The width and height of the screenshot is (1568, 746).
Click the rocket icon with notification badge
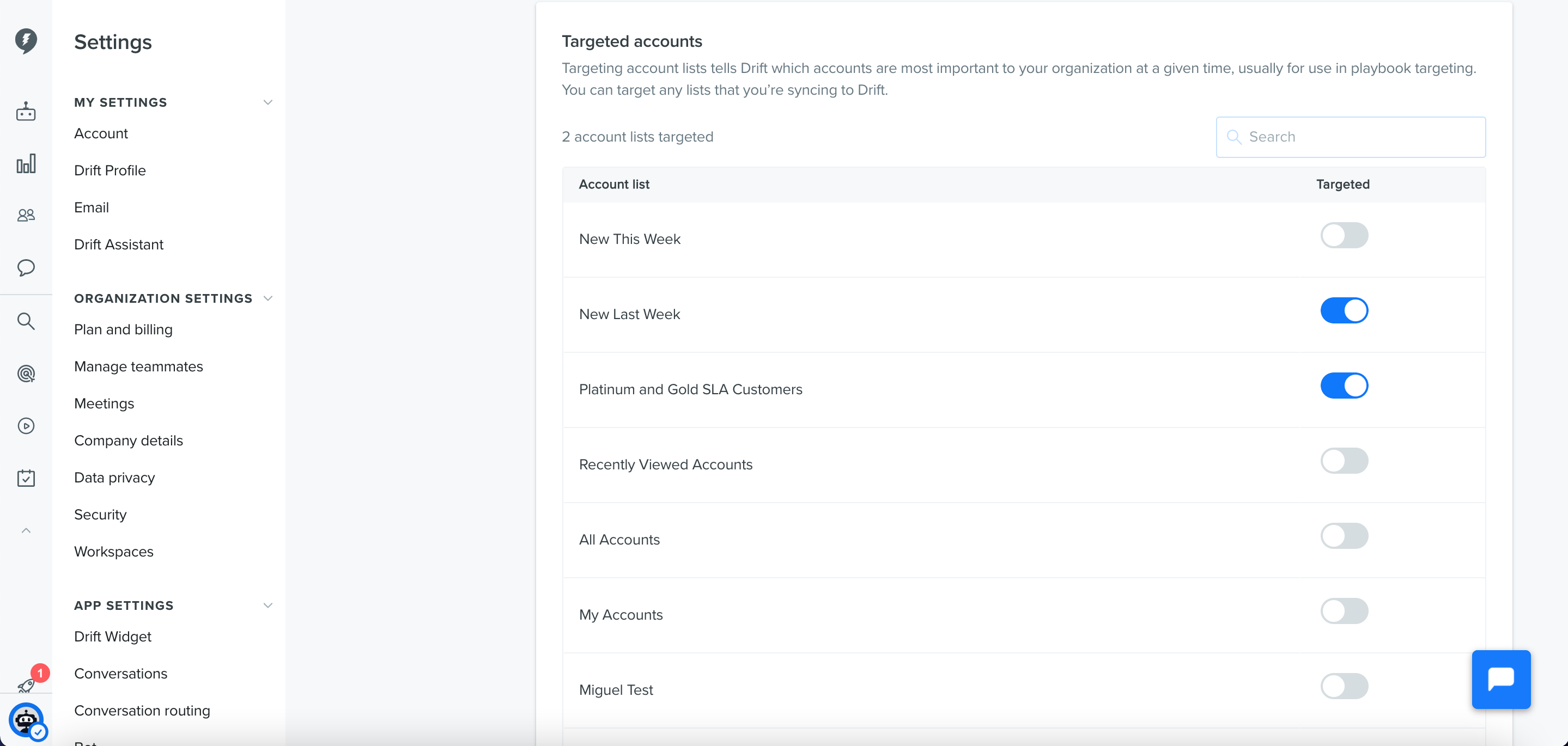pyautogui.click(x=27, y=684)
